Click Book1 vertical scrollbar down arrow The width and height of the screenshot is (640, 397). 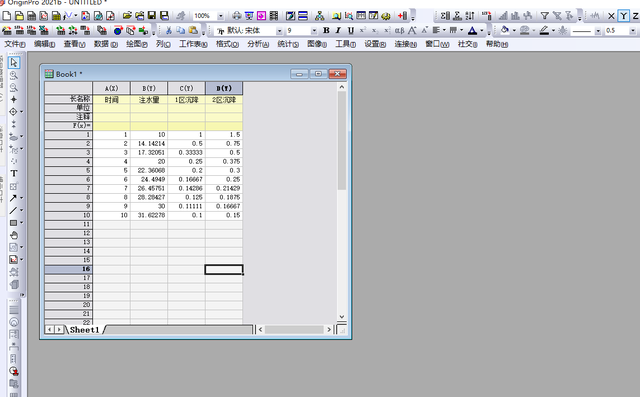tap(342, 317)
